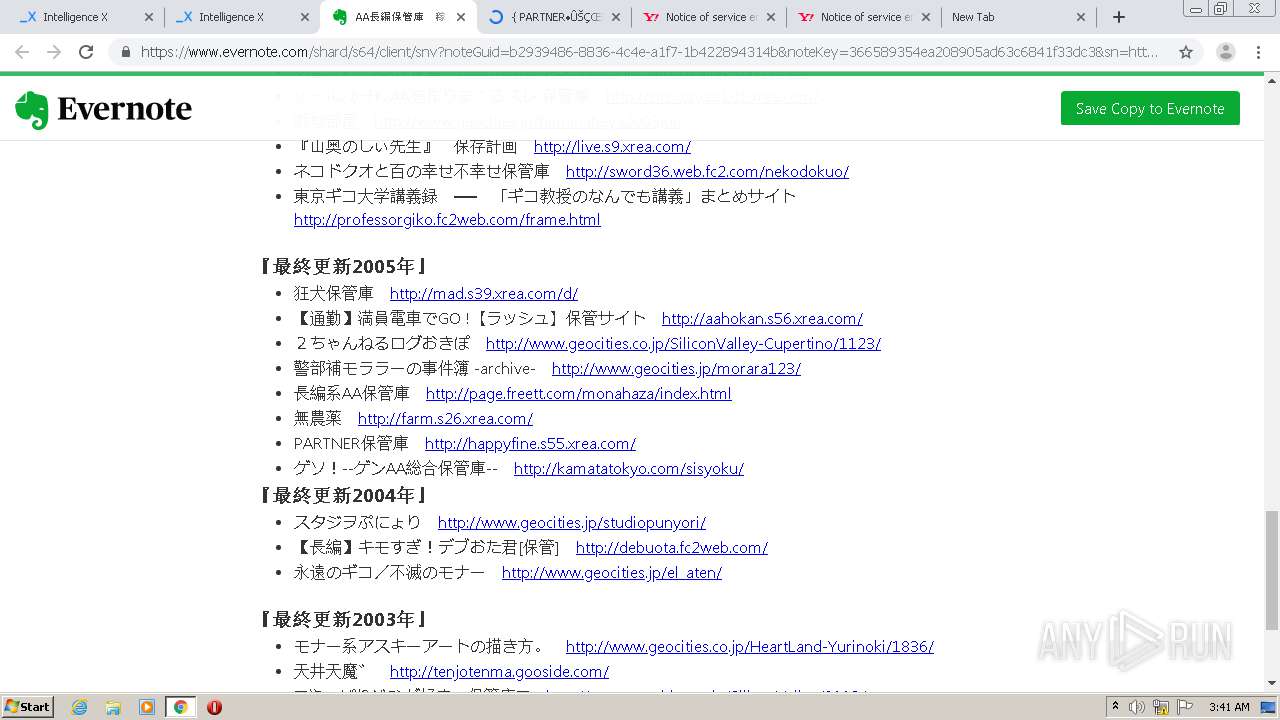Go back with browser back arrow
The width and height of the screenshot is (1280, 720).
click(22, 52)
